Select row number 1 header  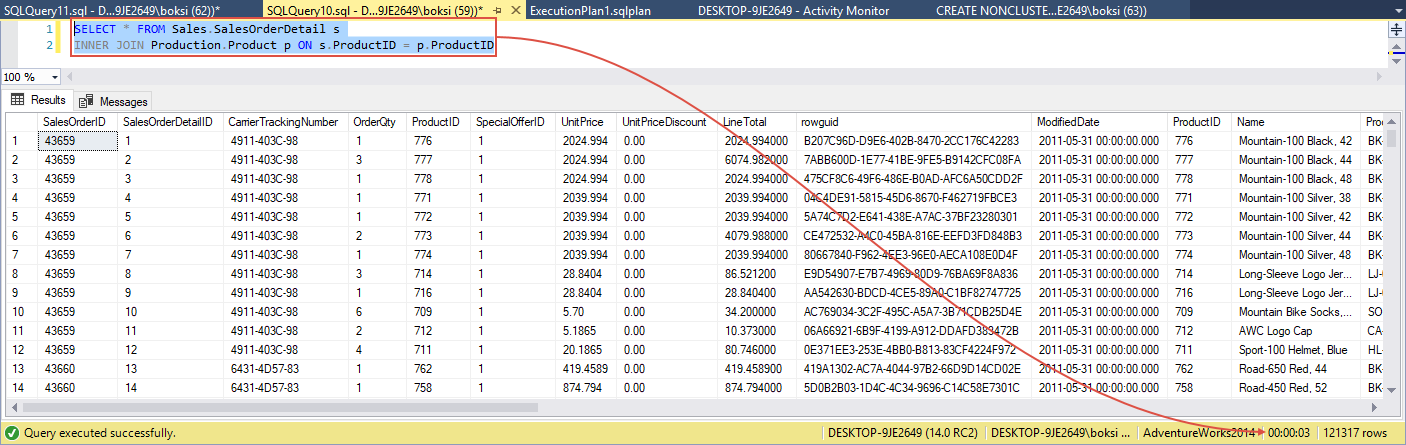(22, 141)
